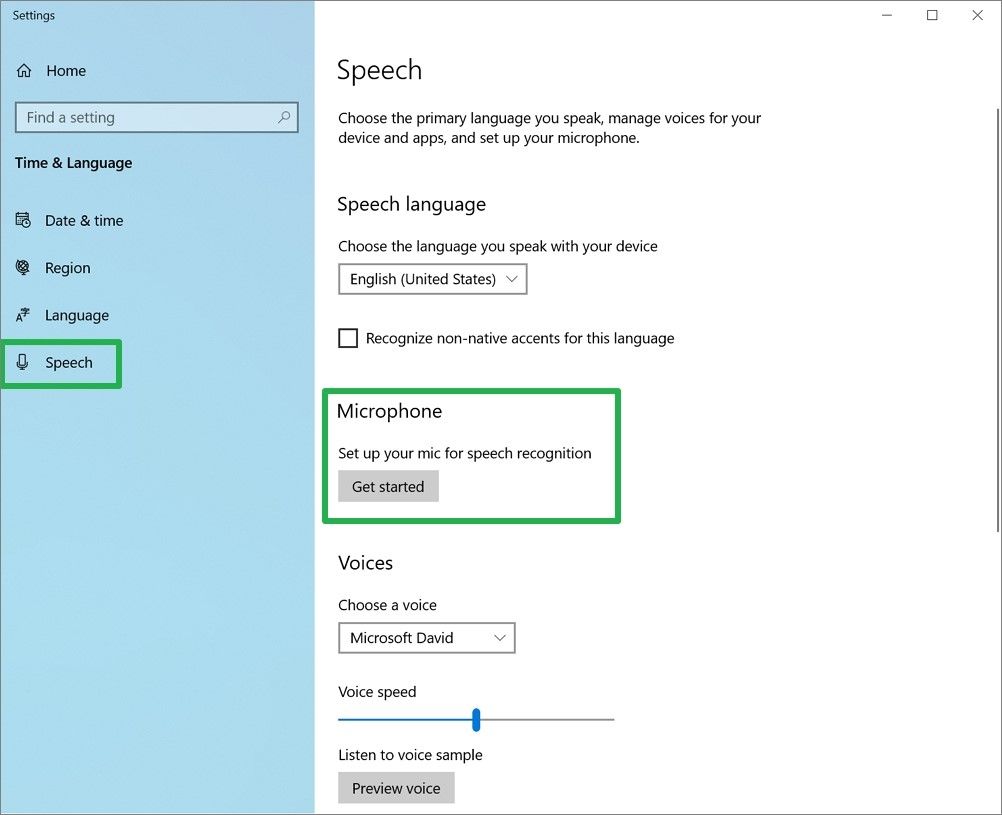Click the Date & time calendar icon
The height and width of the screenshot is (815, 1002).
point(23,221)
